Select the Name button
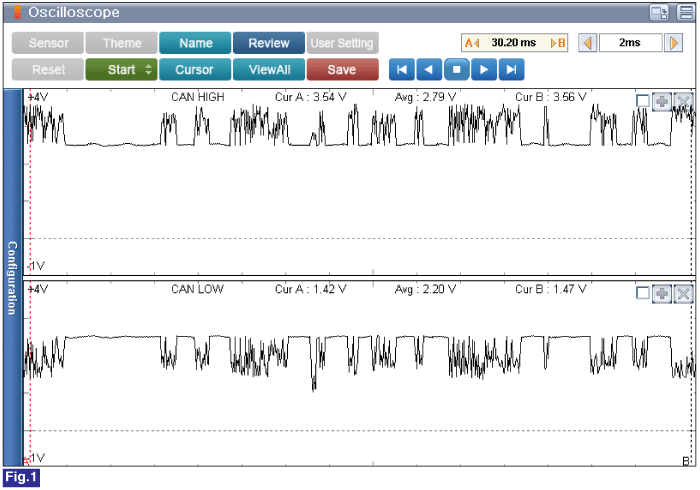 point(195,43)
